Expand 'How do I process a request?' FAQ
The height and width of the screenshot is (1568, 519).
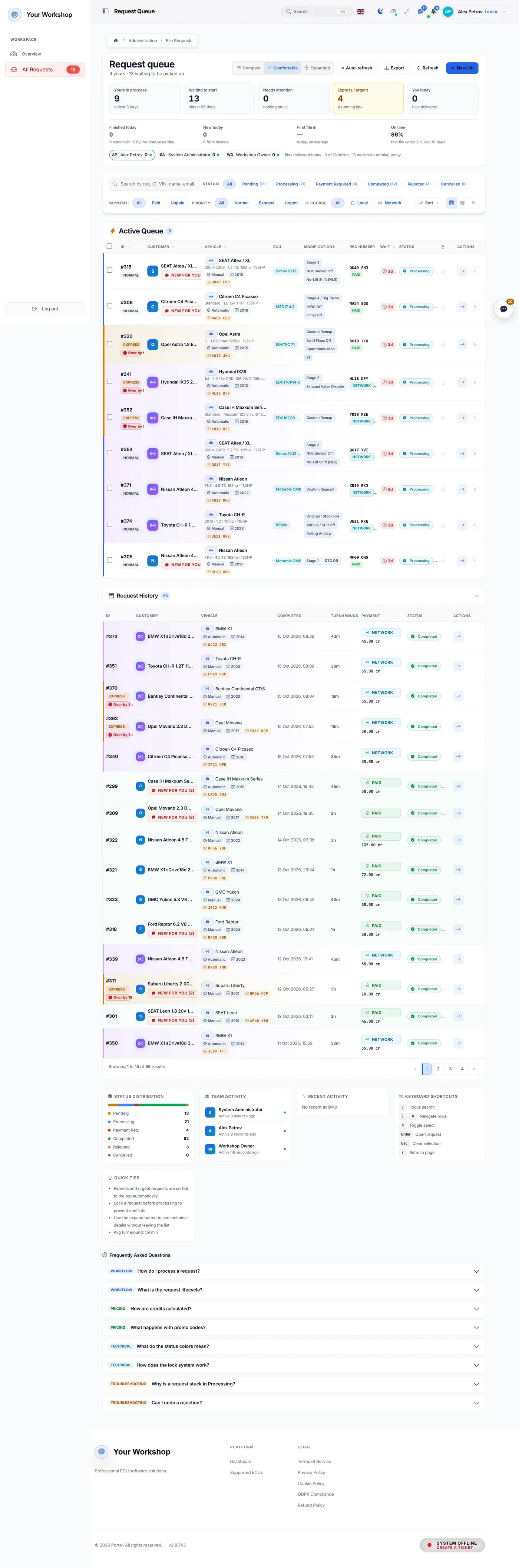coord(294,1271)
